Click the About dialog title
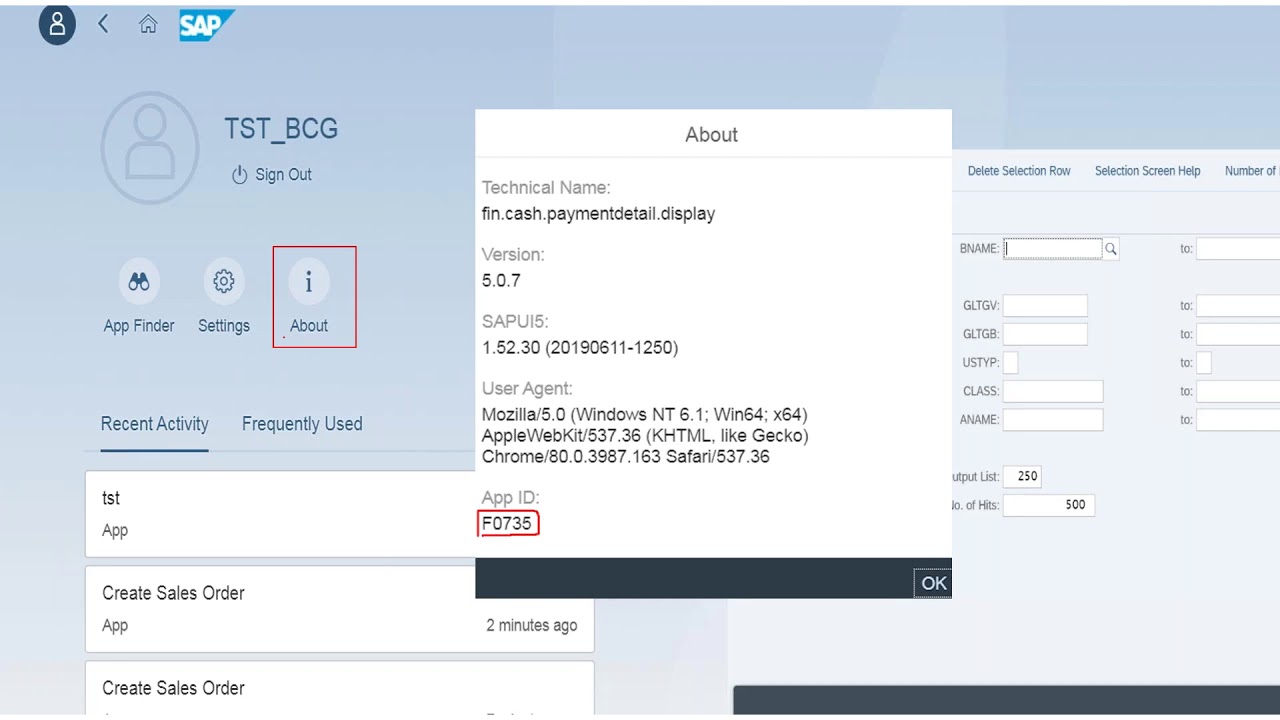The height and width of the screenshot is (720, 1280). tap(712, 134)
